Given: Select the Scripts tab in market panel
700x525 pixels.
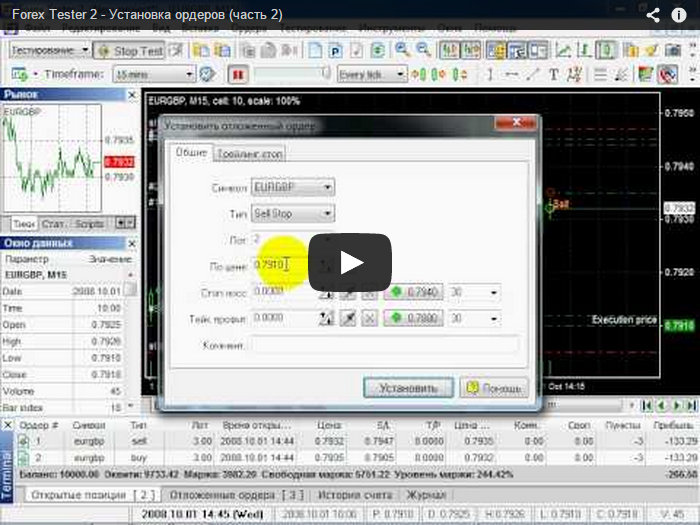Looking at the screenshot, I should 89,224.
